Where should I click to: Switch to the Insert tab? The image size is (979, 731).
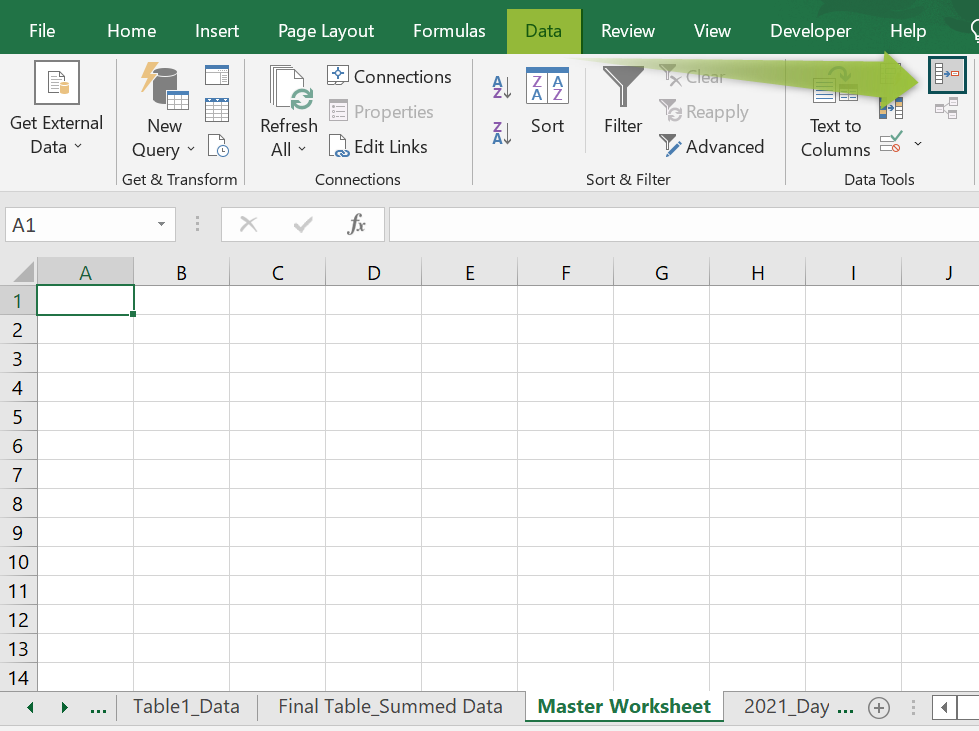[217, 31]
